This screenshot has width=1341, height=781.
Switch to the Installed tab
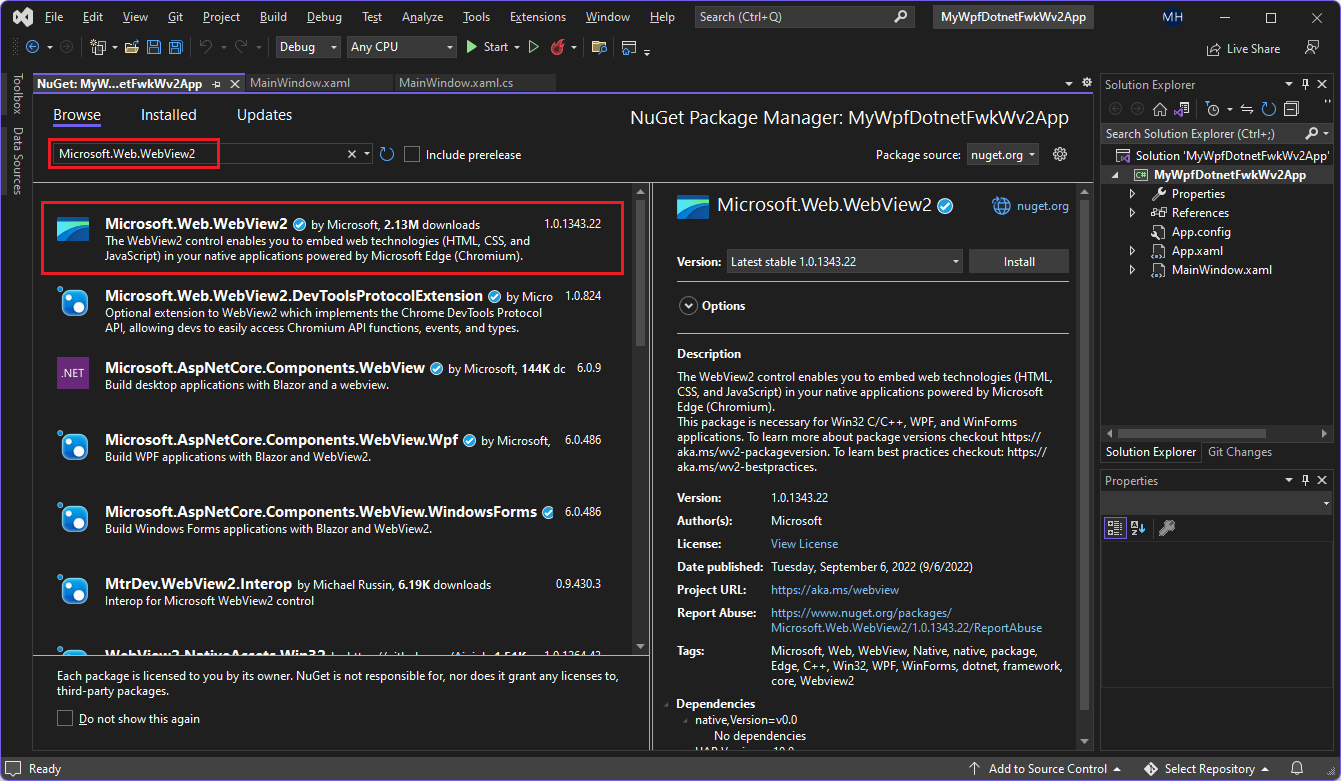point(168,114)
